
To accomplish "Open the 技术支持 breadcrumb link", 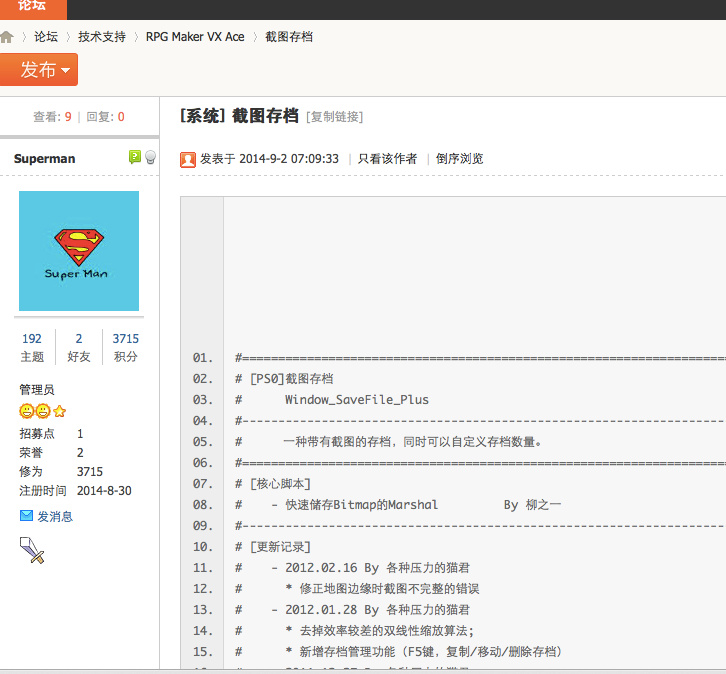I will click(102, 37).
